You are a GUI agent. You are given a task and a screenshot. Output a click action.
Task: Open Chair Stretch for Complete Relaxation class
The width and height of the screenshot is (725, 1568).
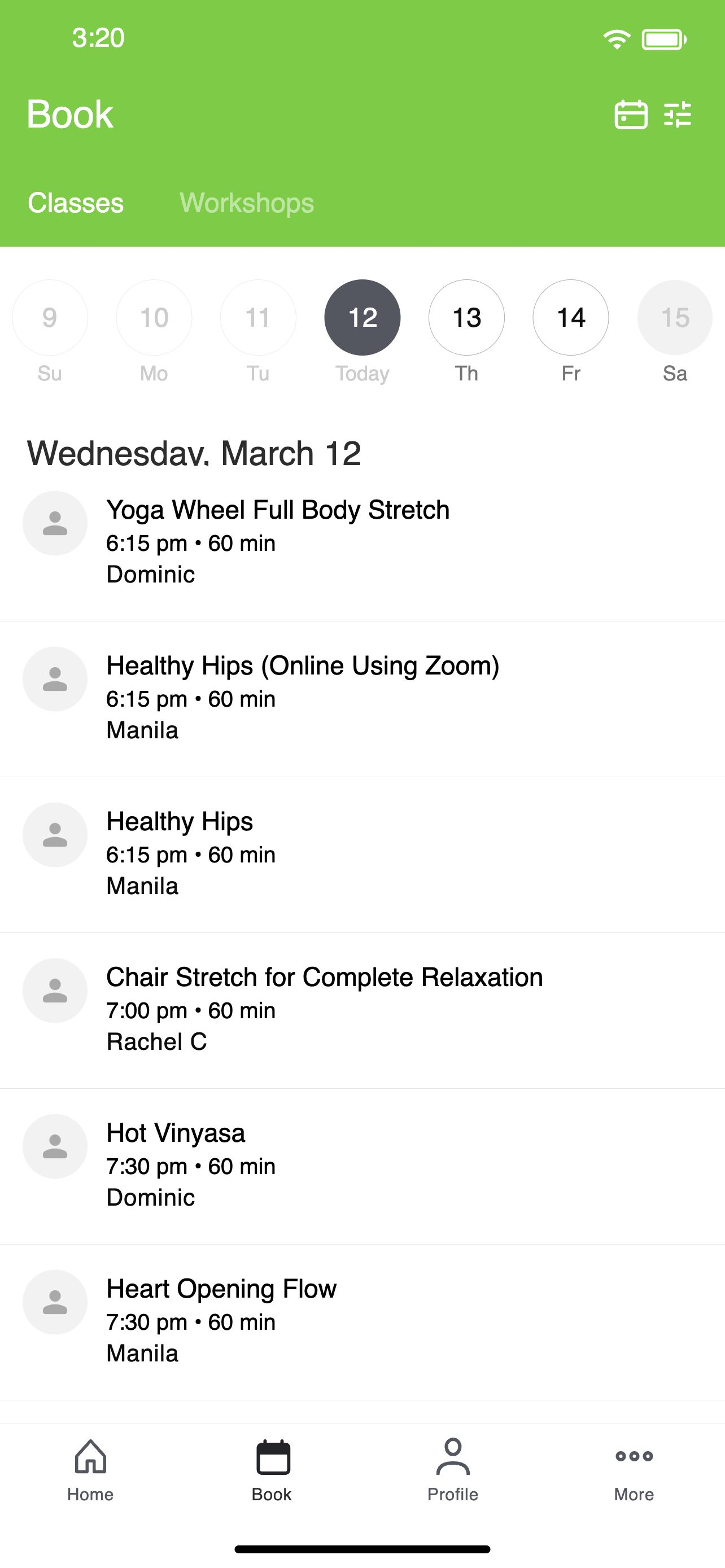click(x=362, y=1010)
